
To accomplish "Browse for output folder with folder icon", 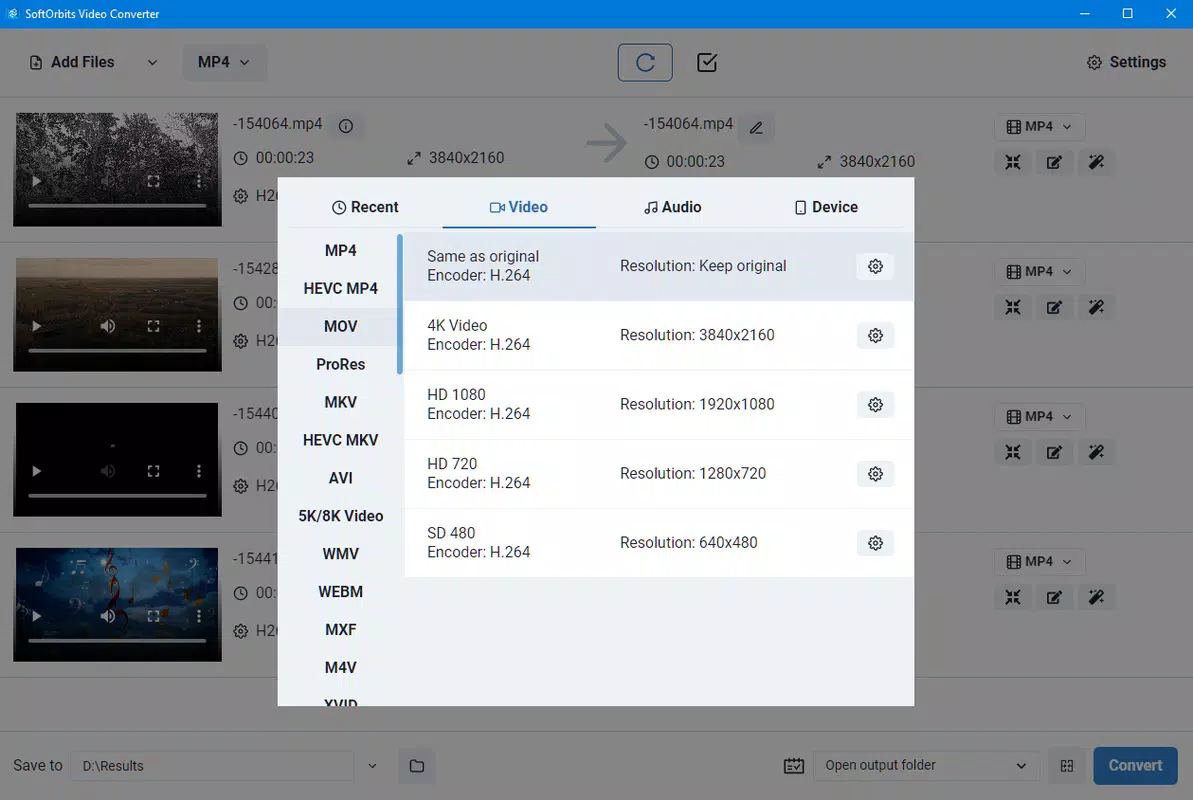I will point(417,766).
